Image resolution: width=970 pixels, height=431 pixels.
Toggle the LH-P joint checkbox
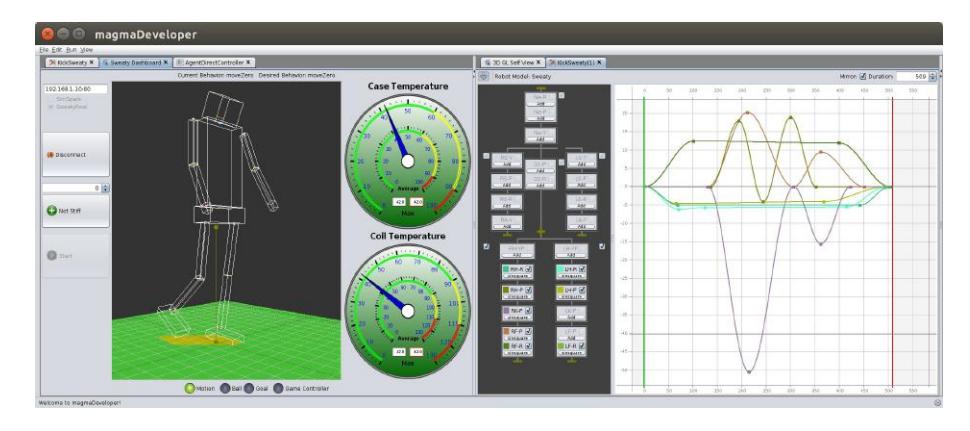(582, 289)
